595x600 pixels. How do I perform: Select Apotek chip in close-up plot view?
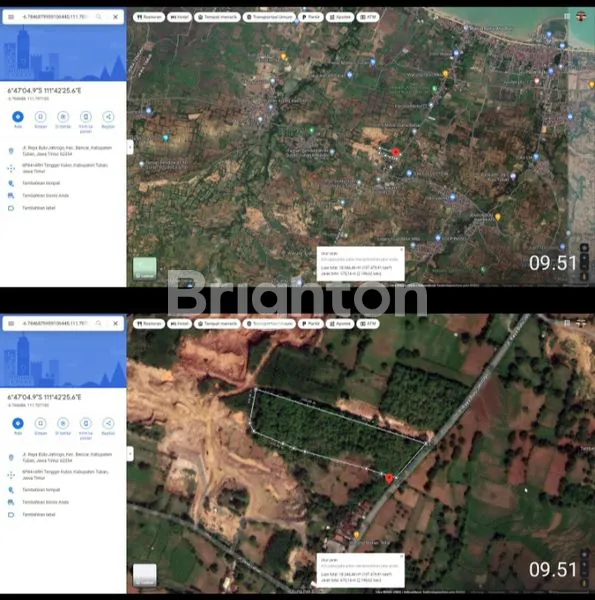[340, 324]
